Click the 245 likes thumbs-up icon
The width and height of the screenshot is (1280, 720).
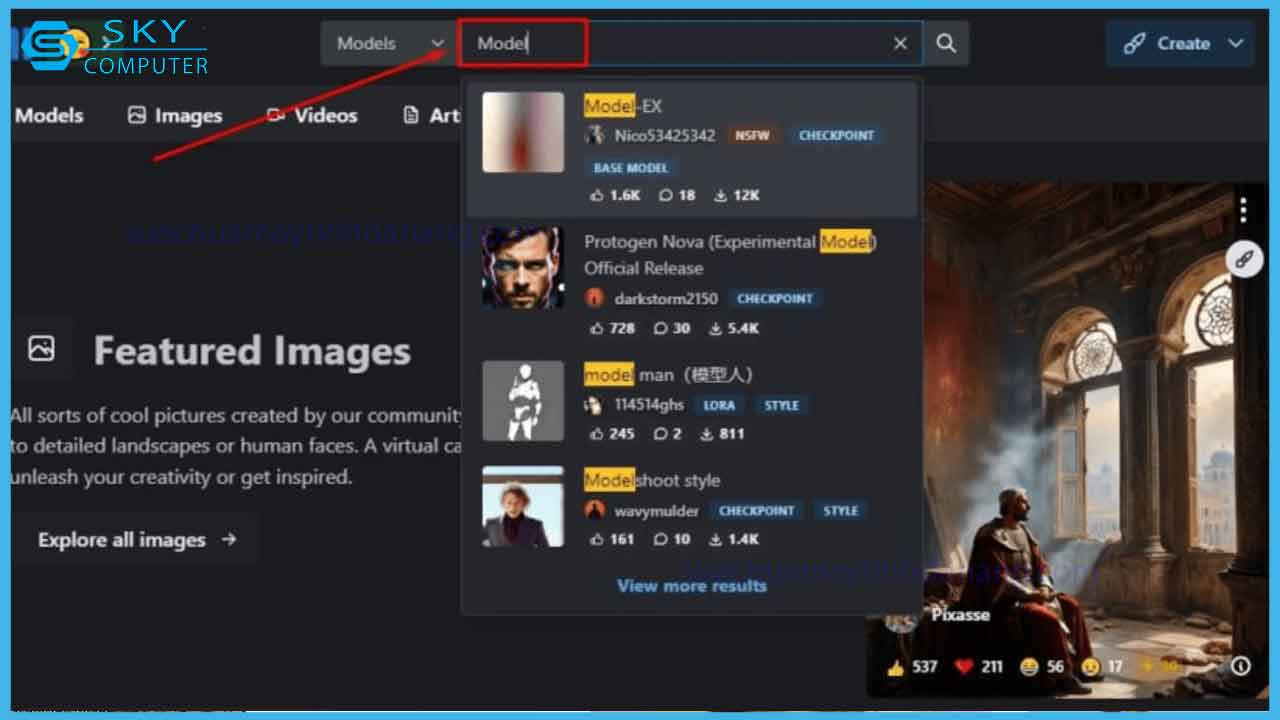(x=598, y=434)
